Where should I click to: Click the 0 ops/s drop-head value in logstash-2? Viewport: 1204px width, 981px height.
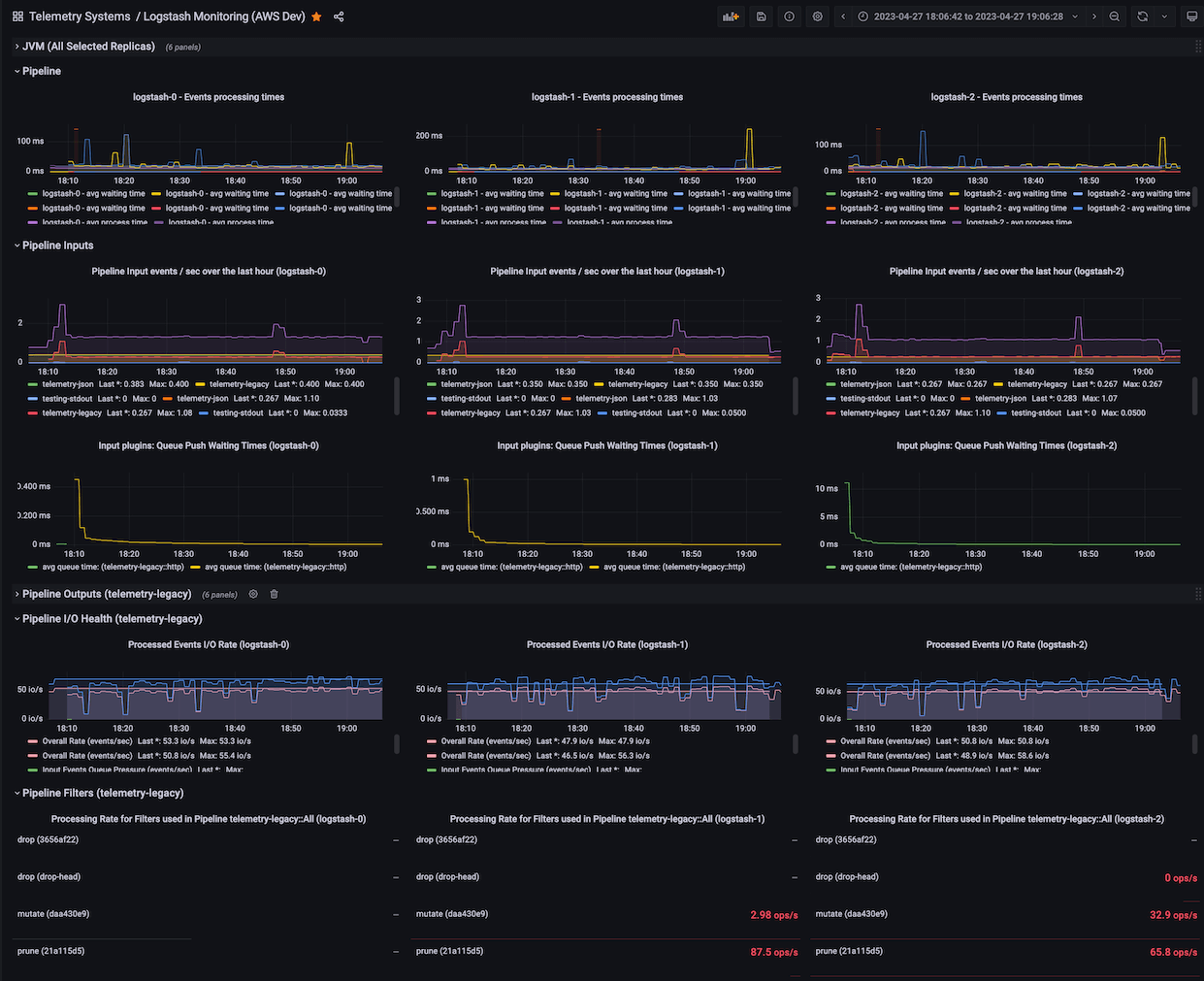pyautogui.click(x=1181, y=878)
